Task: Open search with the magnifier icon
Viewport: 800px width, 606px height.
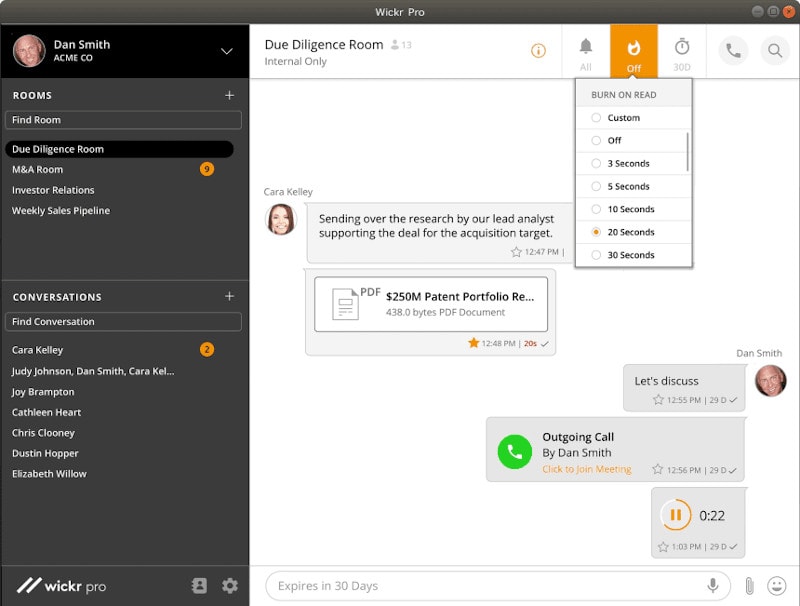Action: click(775, 51)
